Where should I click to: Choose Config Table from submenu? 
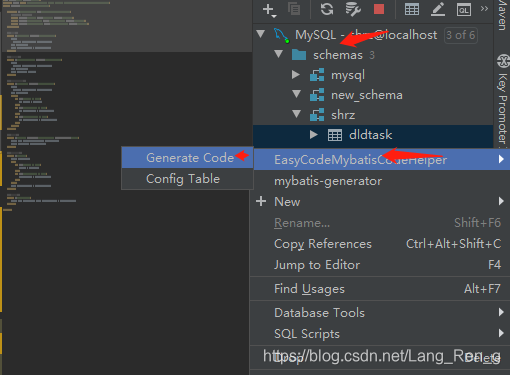coord(187,179)
